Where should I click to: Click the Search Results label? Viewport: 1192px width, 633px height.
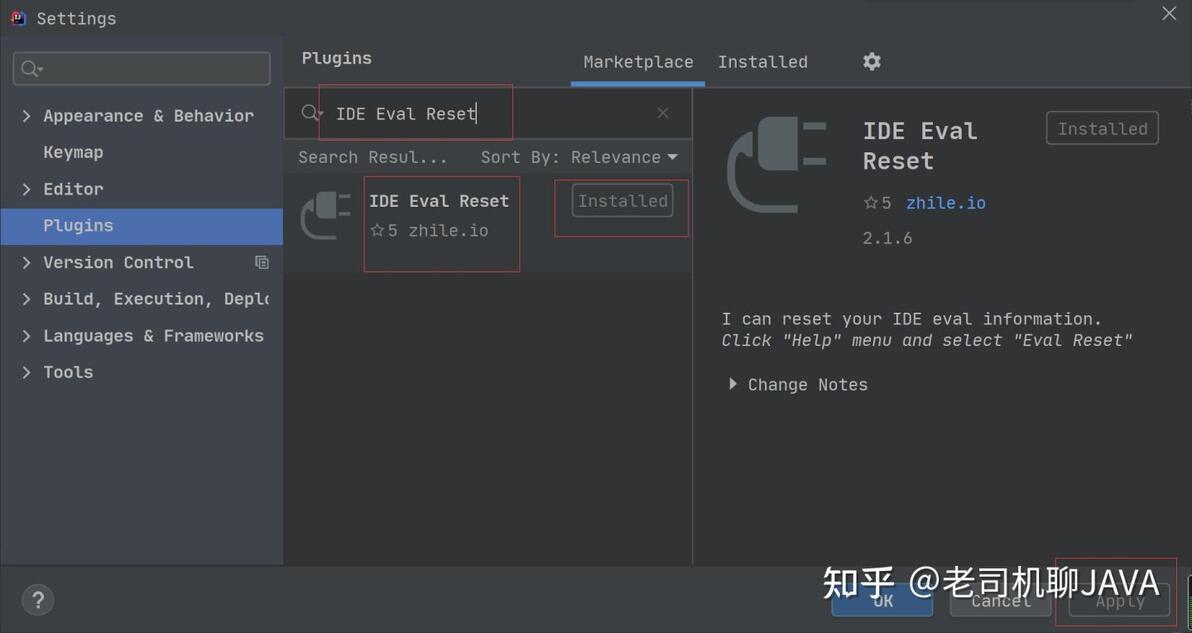click(x=372, y=157)
